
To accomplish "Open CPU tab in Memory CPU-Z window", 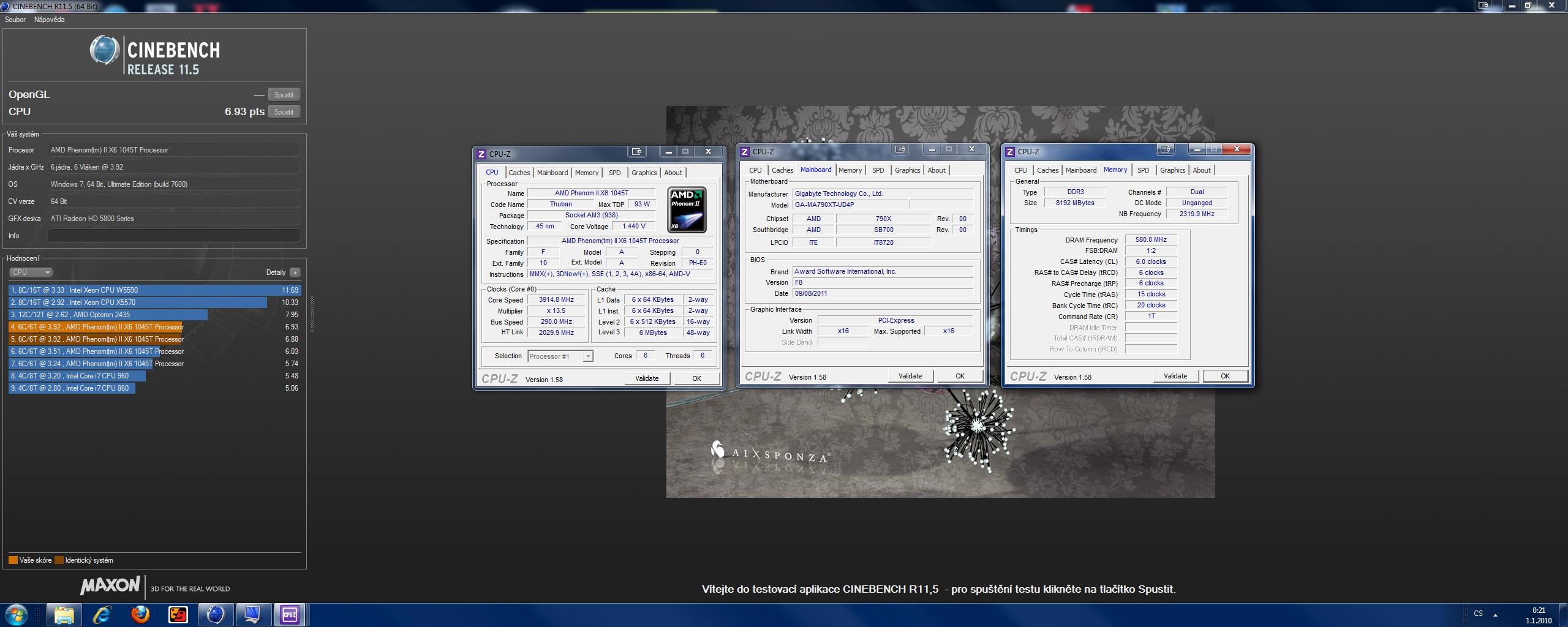I will click(1020, 170).
